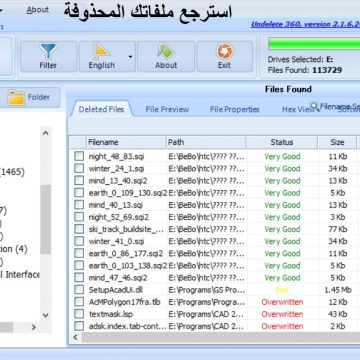Click the file list's left scroll arrow

click(x=76, y=337)
